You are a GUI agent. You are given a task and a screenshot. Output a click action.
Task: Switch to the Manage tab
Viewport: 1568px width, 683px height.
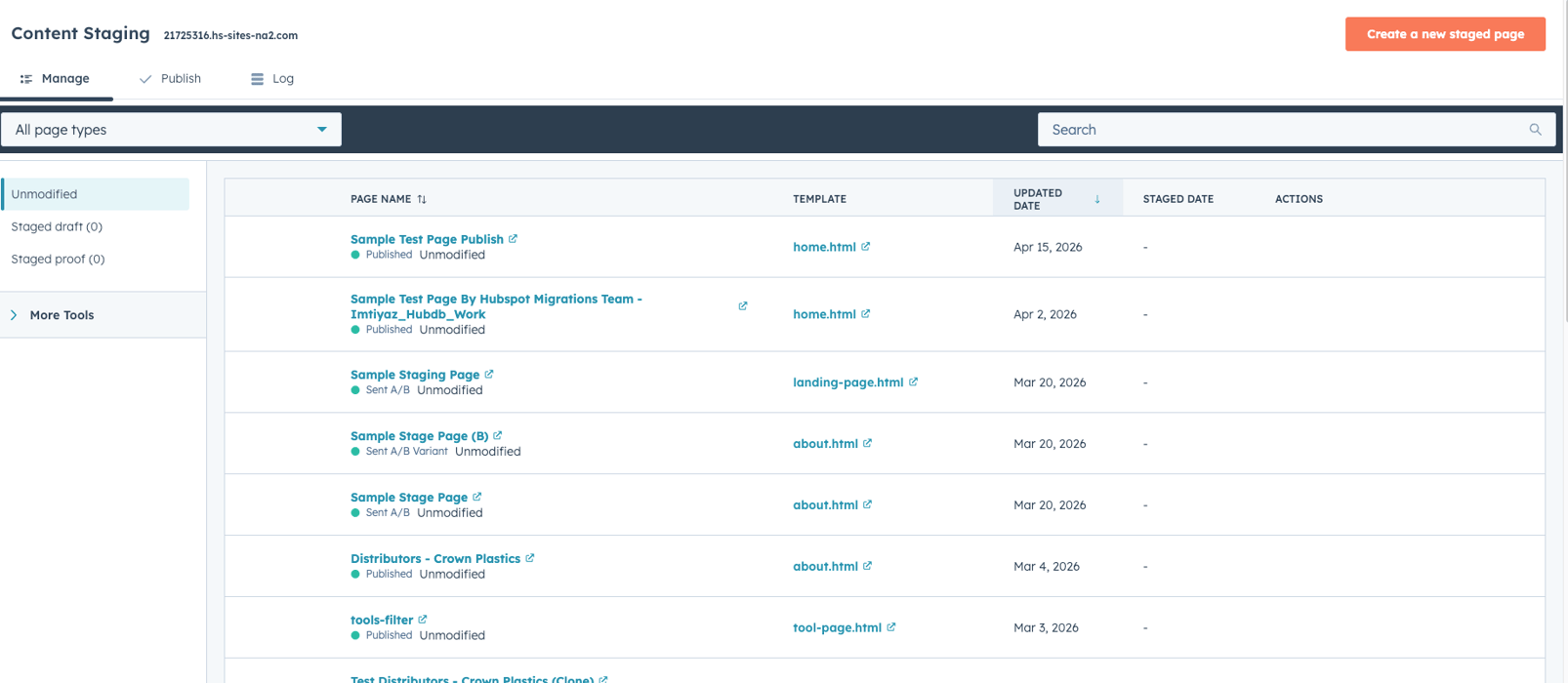pyautogui.click(x=56, y=79)
